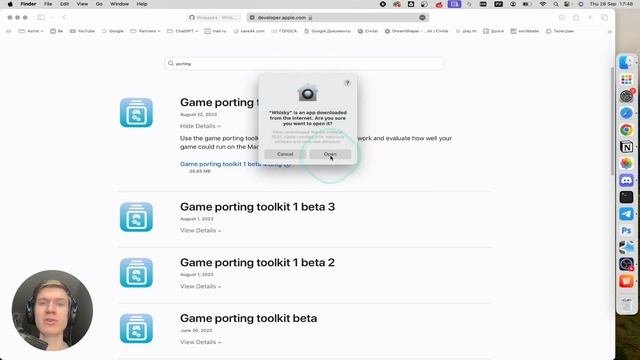Image resolution: width=640 pixels, height=360 pixels.
Task: Open the Finder menu
Action: [x=28, y=4]
